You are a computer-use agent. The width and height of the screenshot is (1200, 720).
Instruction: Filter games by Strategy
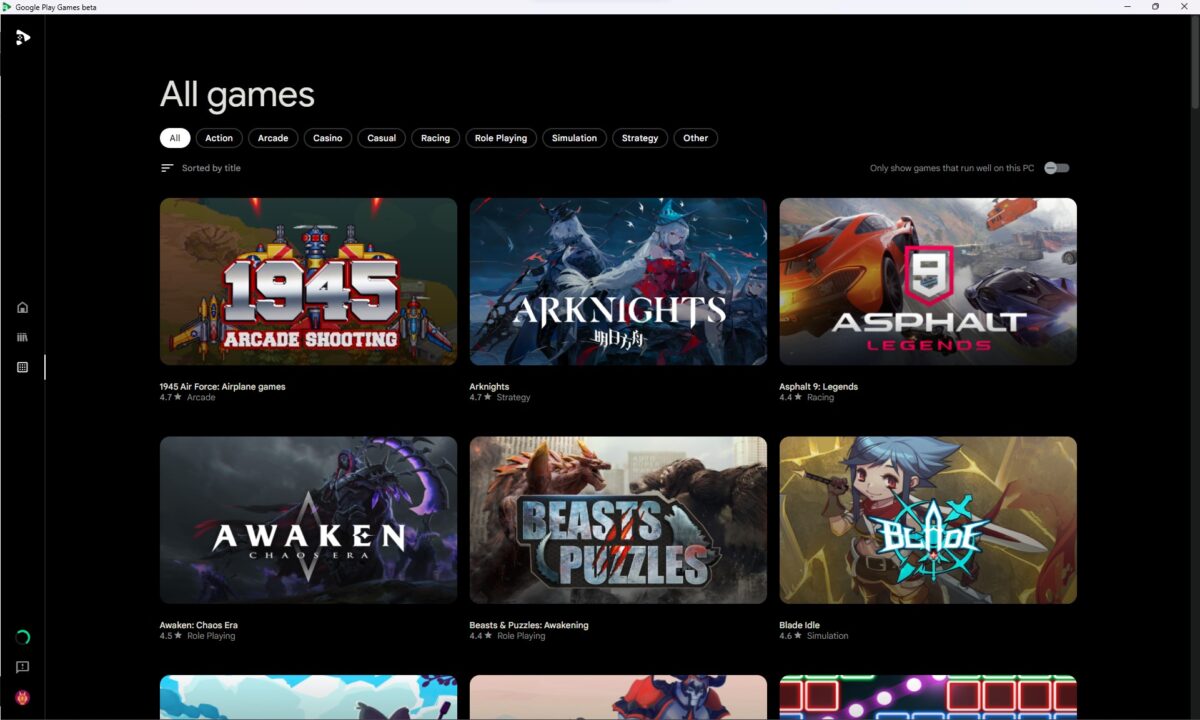click(640, 138)
